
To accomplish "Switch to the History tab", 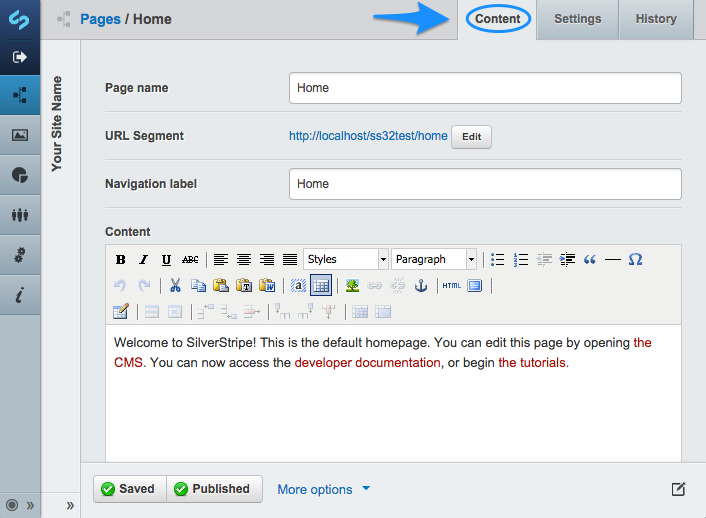I will pyautogui.click(x=656, y=19).
